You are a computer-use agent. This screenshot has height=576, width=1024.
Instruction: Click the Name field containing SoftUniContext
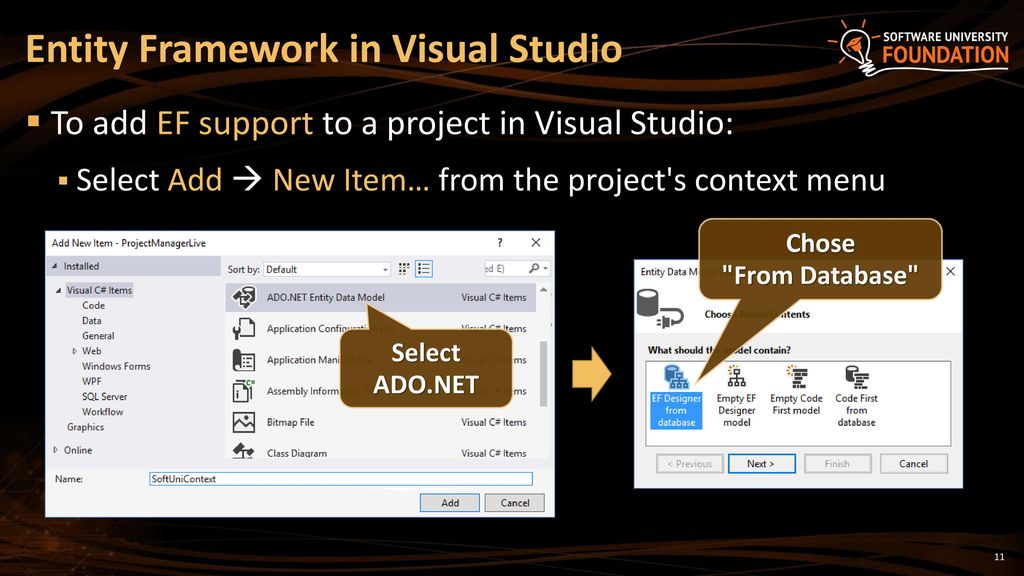pyautogui.click(x=341, y=479)
